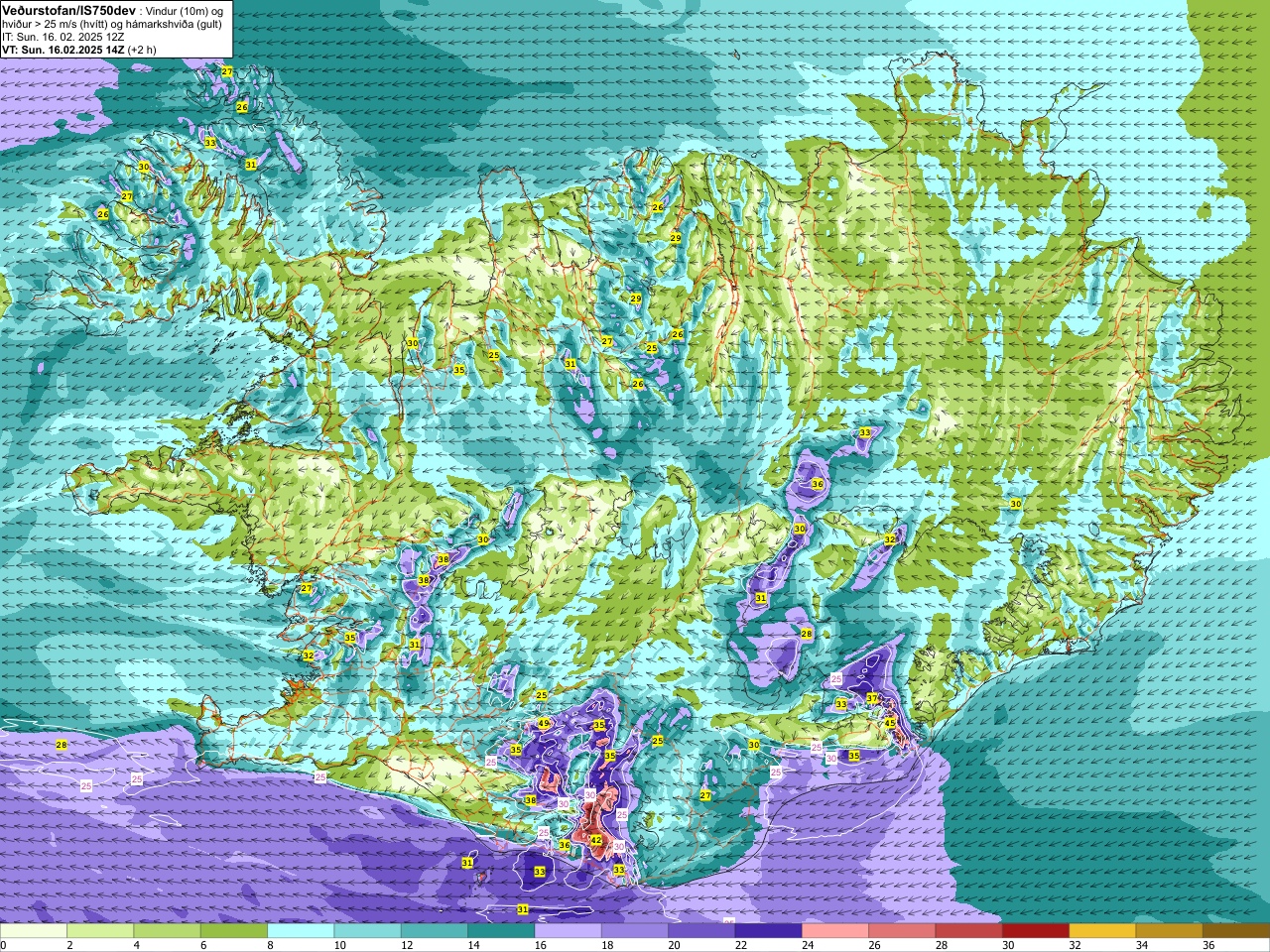
Task: Select the brown legend swatch above 36 m/s
Action: [1236, 931]
